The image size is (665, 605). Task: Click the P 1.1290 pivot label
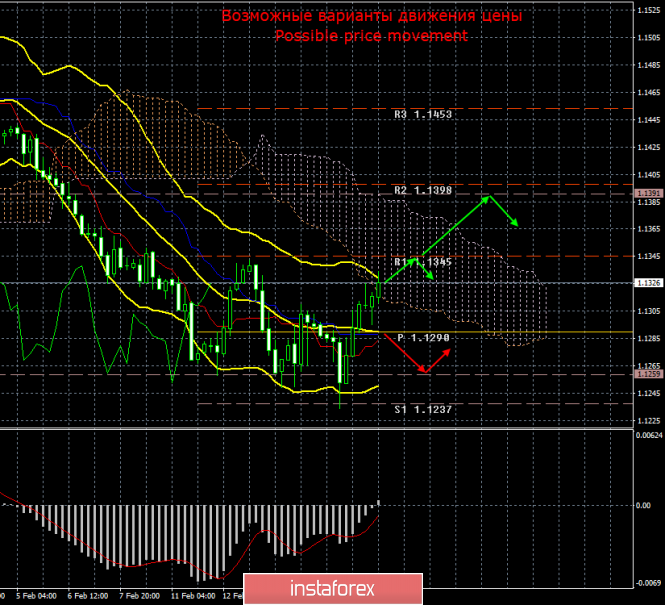[423, 338]
